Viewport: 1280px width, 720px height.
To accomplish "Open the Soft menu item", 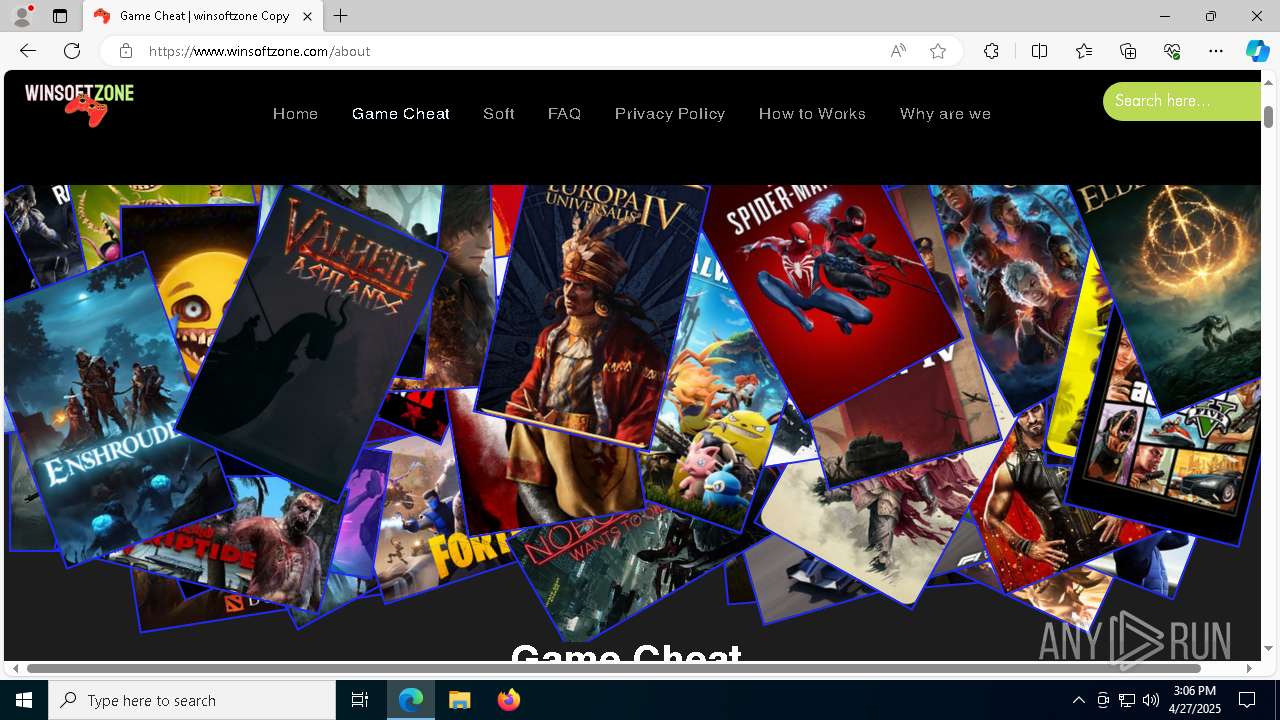I will [499, 114].
